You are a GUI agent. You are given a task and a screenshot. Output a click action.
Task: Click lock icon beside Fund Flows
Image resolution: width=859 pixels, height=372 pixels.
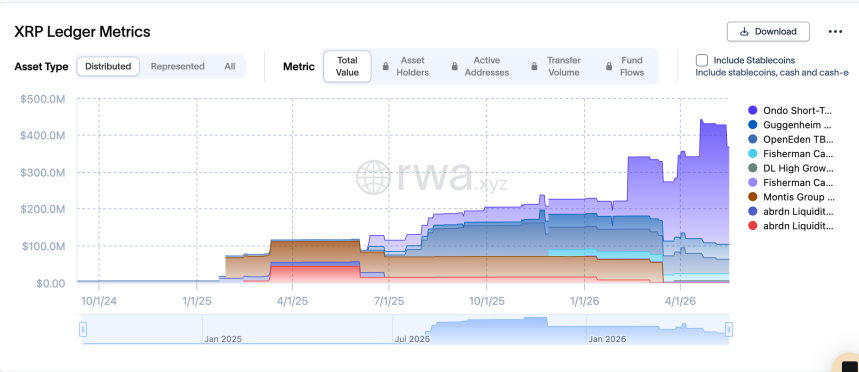[x=609, y=66]
